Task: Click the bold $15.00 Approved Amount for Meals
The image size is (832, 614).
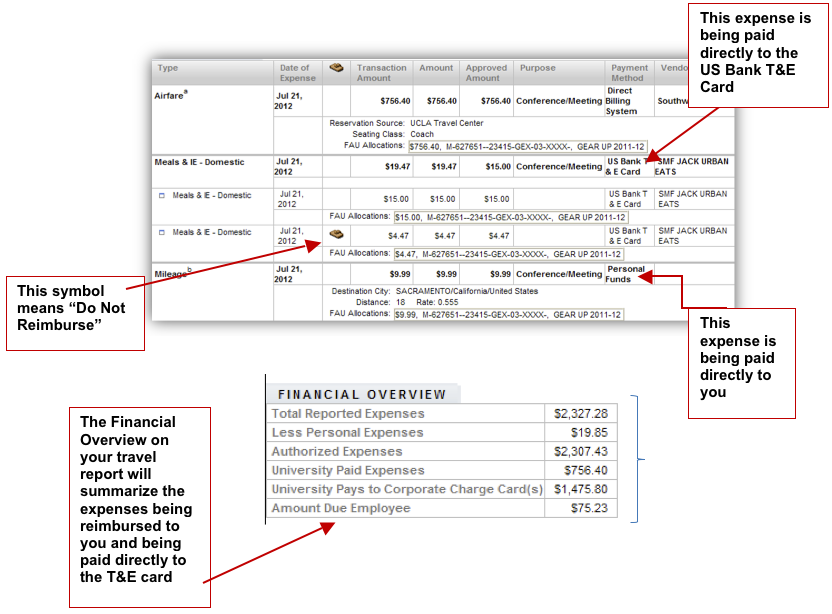Action: (498, 167)
